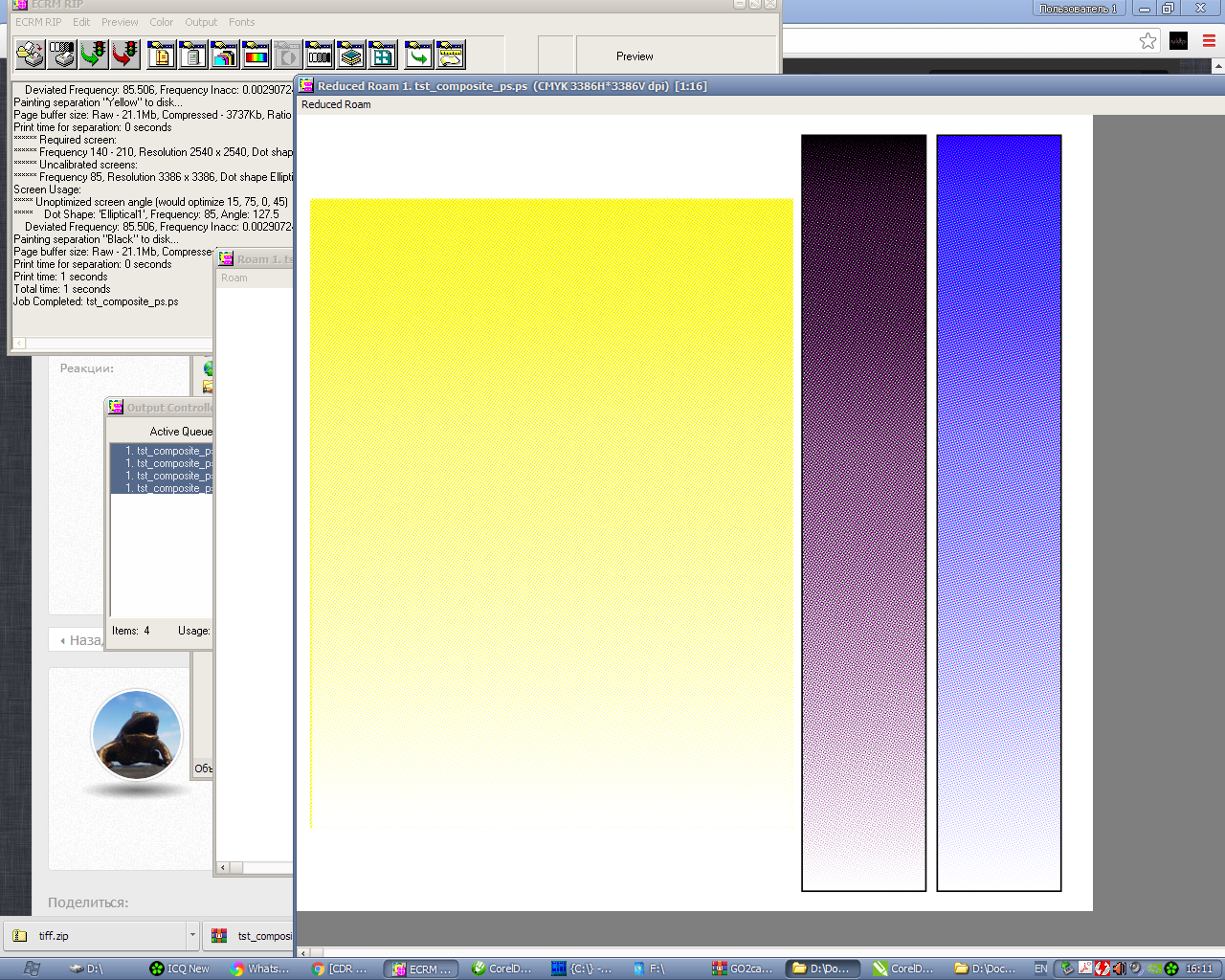1225x980 pixels.
Task: Click the Roam window left scroll arrow
Action: pyautogui.click(x=224, y=868)
